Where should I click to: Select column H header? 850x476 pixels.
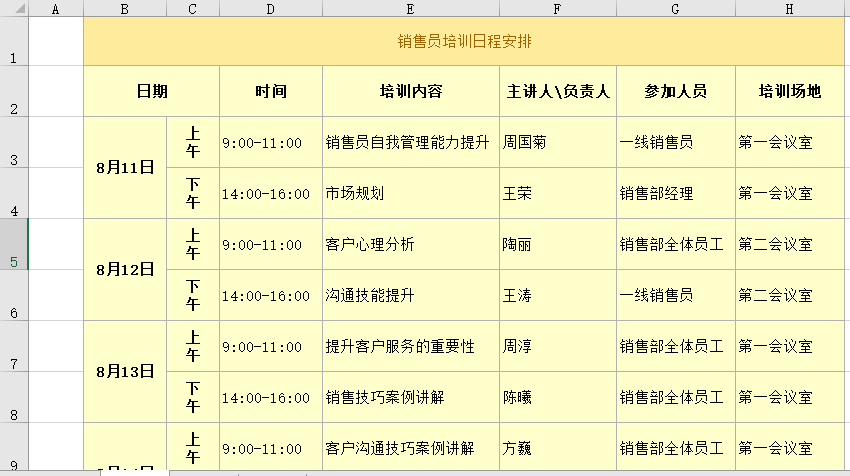[790, 8]
